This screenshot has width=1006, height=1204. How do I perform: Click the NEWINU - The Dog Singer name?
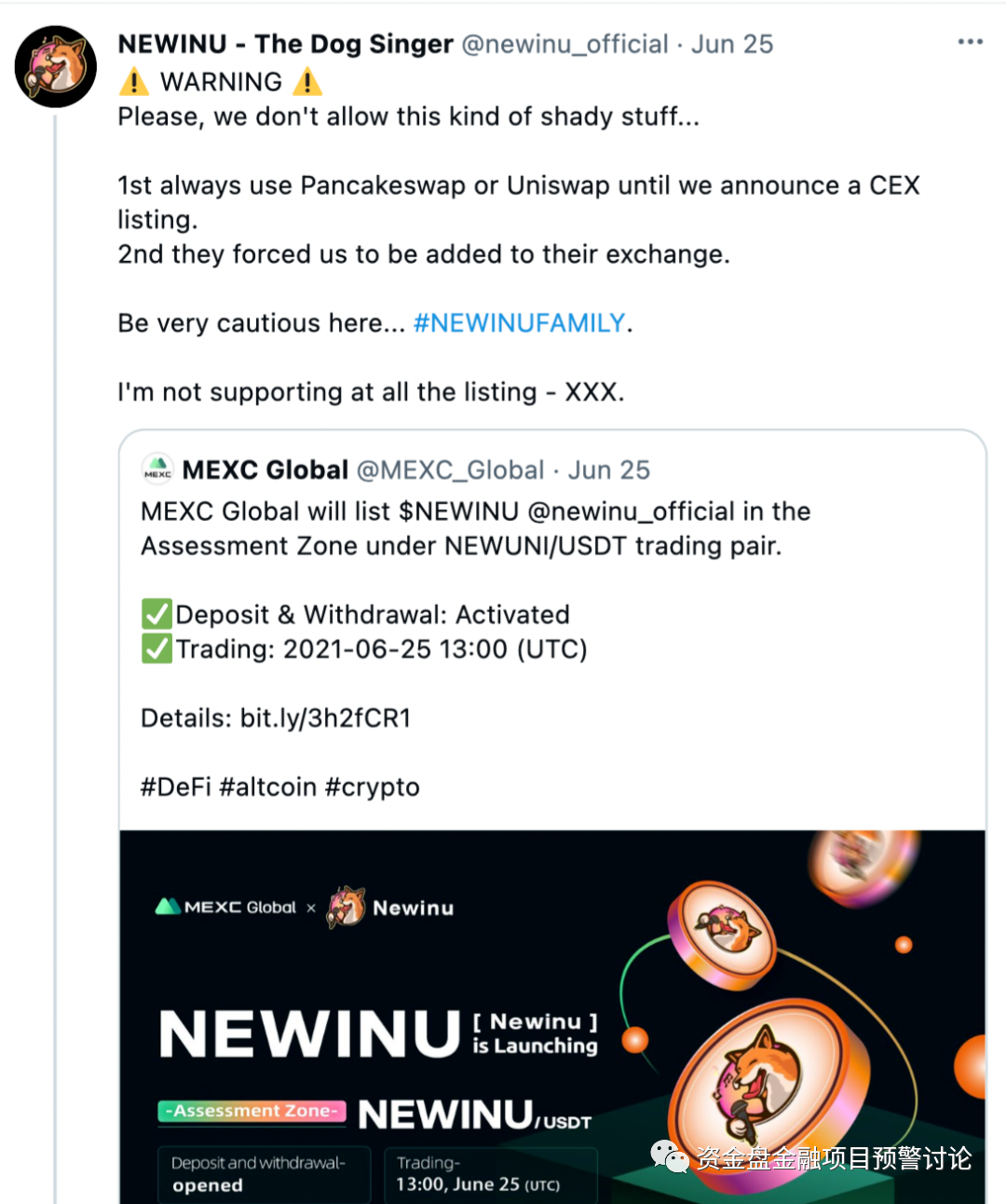(285, 44)
